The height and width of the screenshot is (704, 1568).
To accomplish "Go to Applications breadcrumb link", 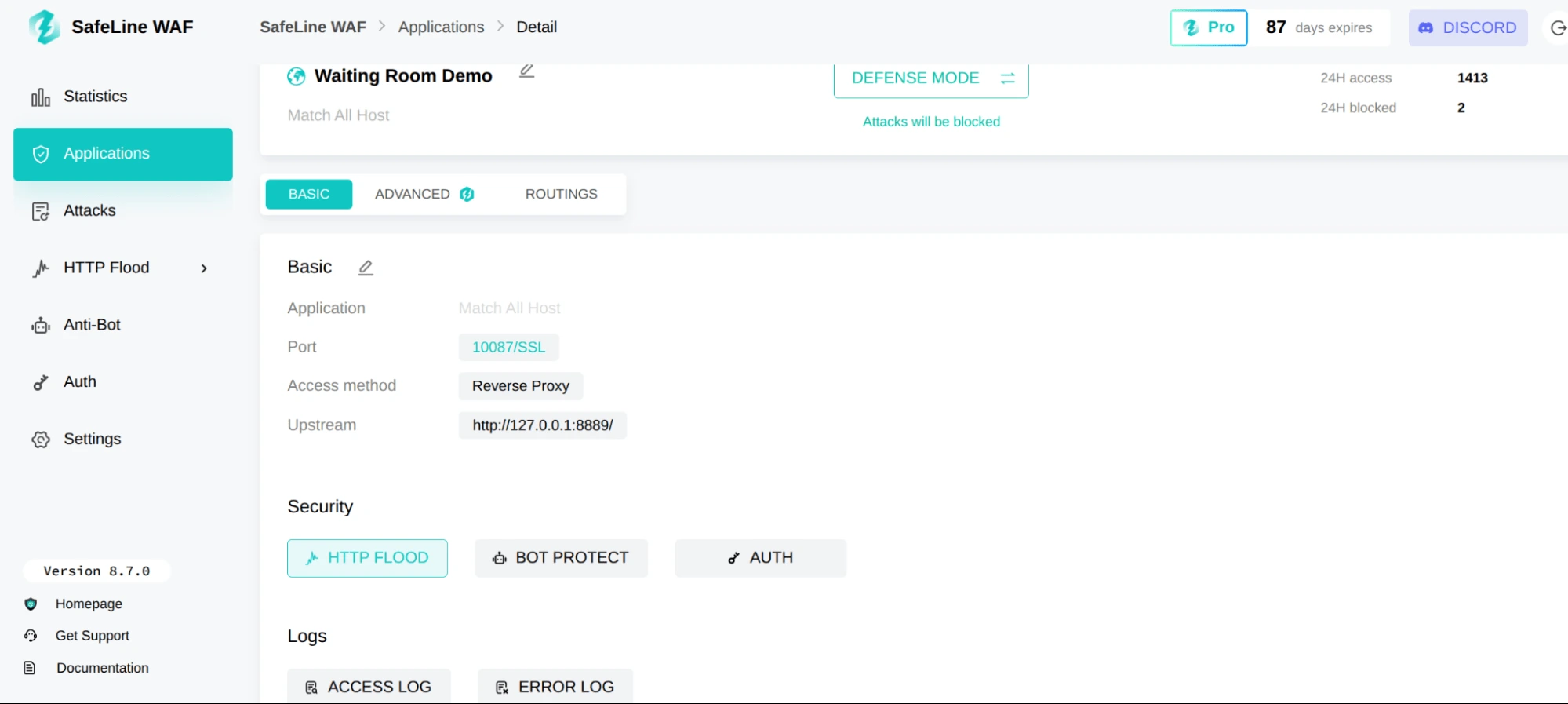I will 441,27.
